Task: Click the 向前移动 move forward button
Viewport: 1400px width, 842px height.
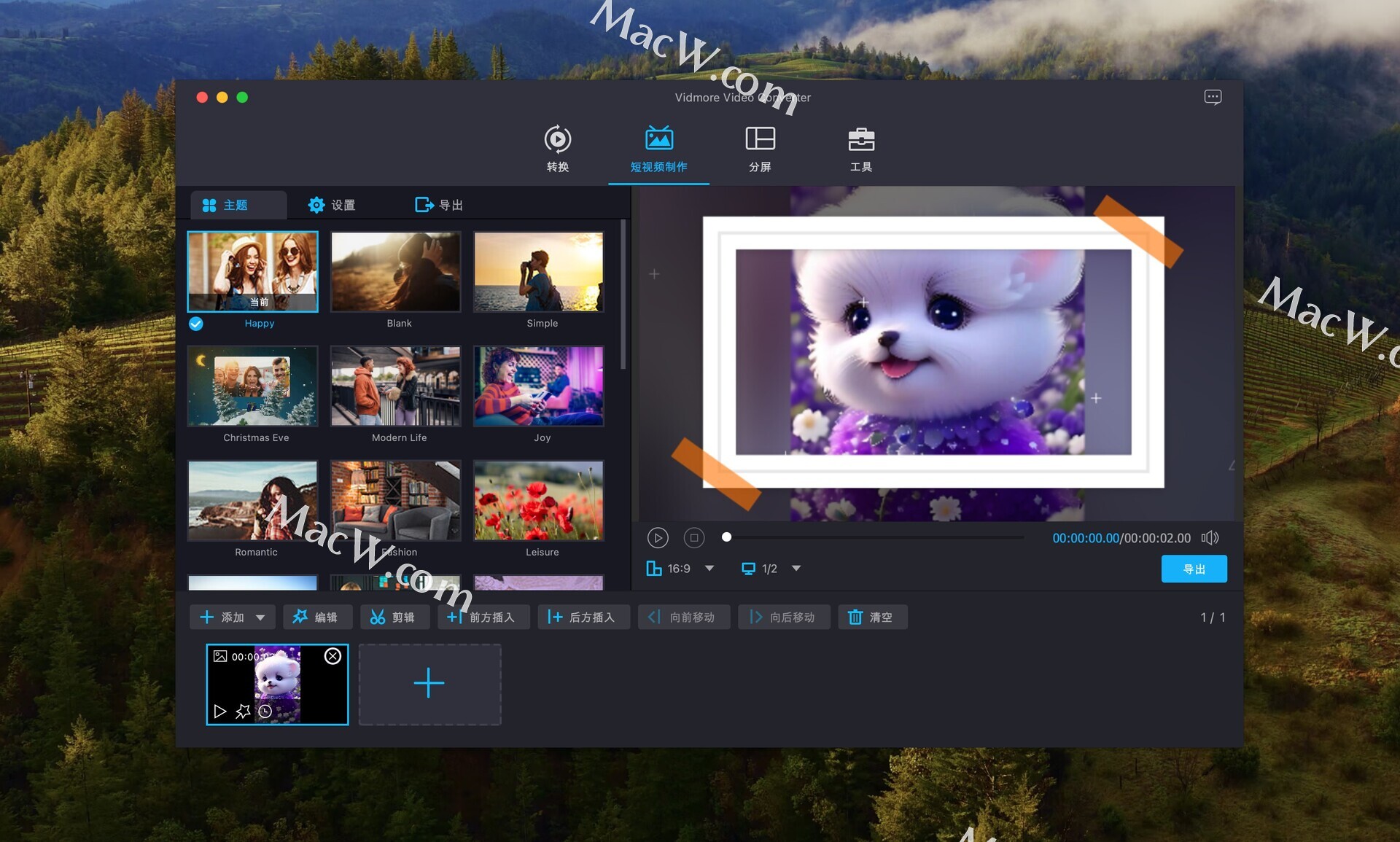Action: point(684,617)
